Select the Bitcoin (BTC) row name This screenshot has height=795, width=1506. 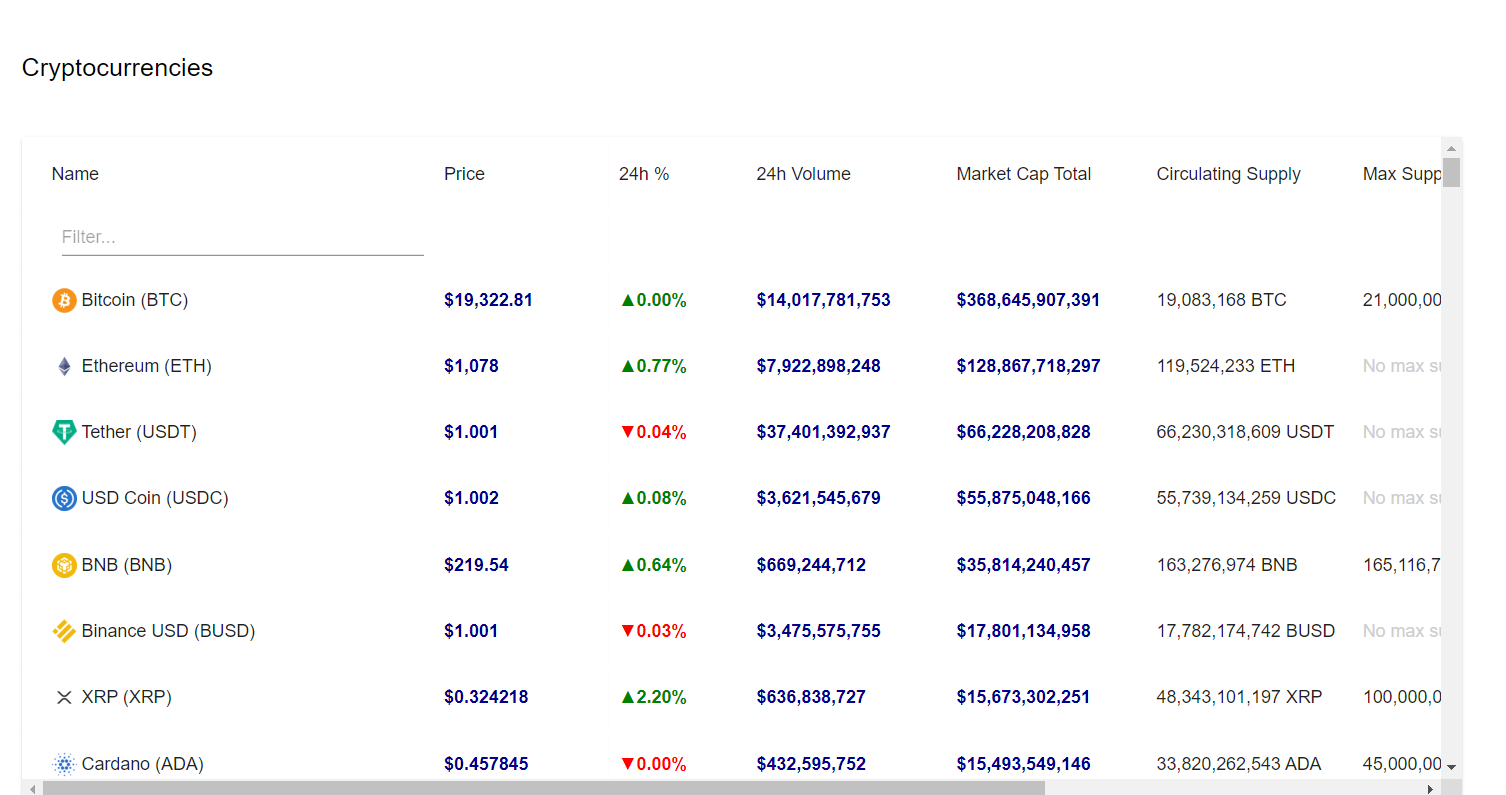pos(134,300)
